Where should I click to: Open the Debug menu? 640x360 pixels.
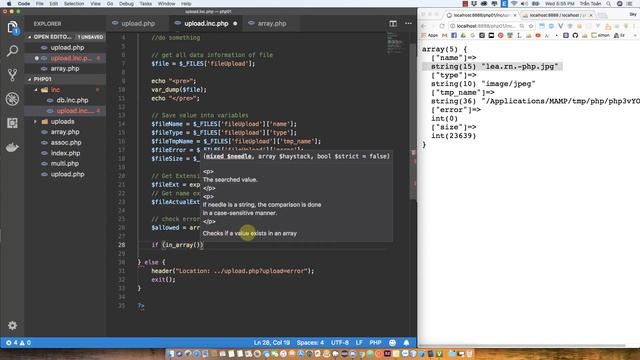click(x=126, y=3)
